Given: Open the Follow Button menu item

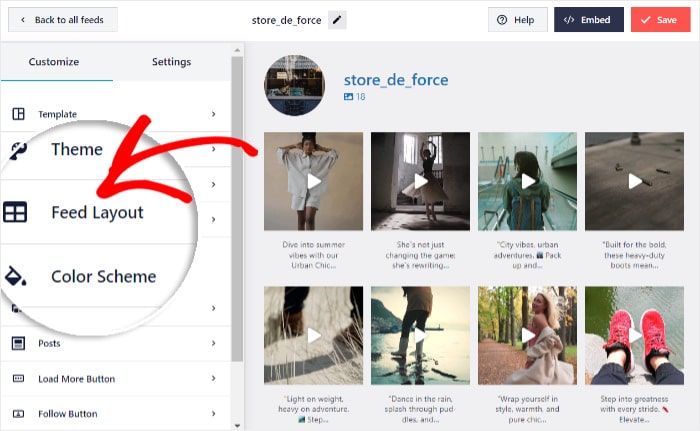Looking at the screenshot, I should pyautogui.click(x=116, y=414).
